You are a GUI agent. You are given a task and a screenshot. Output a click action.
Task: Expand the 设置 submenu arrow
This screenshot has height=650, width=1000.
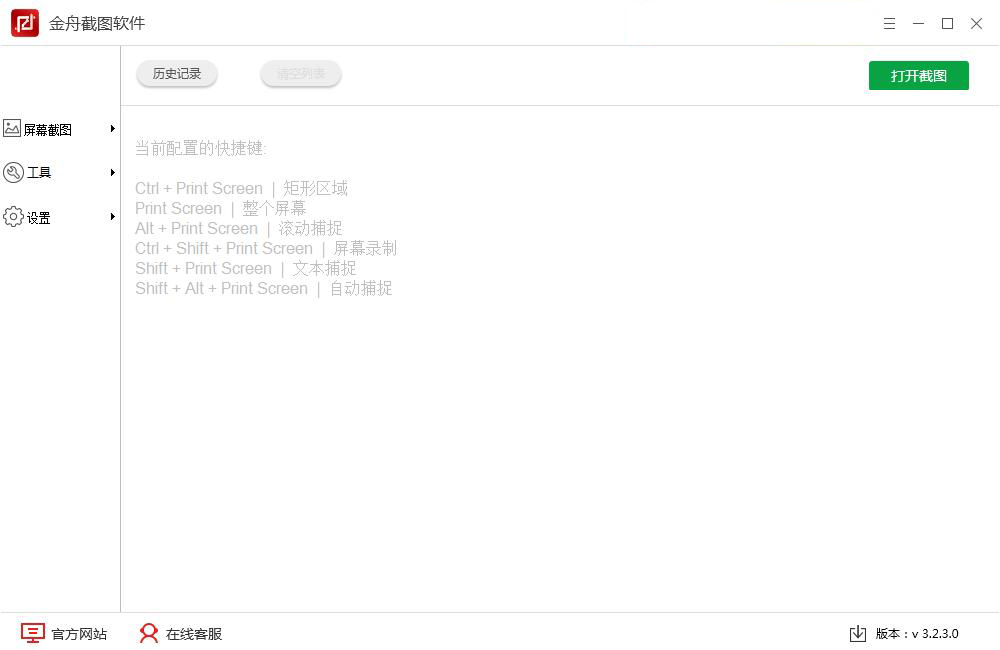[112, 217]
